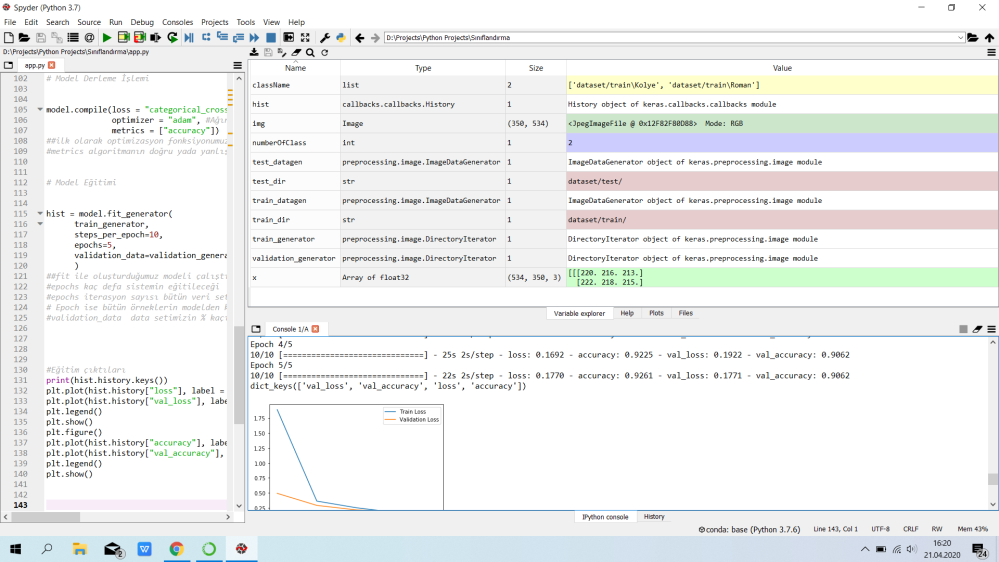Screen dimensions: 999x562
Task: Step return debug icon
Action: (x=238, y=38)
